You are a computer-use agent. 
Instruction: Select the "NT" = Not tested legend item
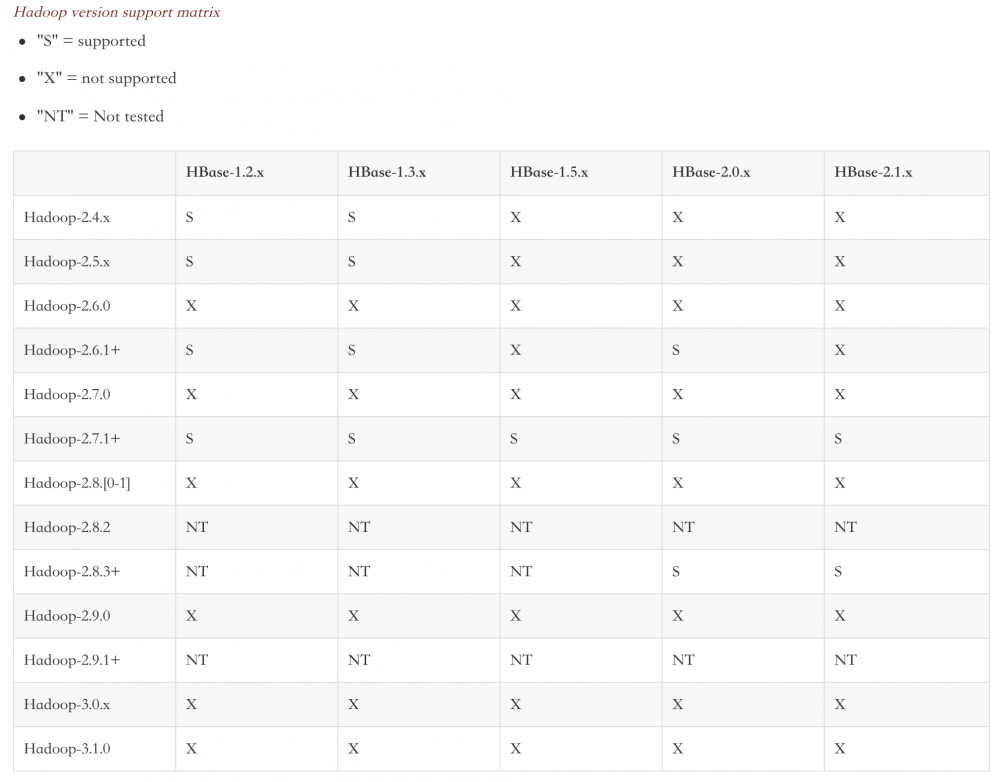click(100, 116)
